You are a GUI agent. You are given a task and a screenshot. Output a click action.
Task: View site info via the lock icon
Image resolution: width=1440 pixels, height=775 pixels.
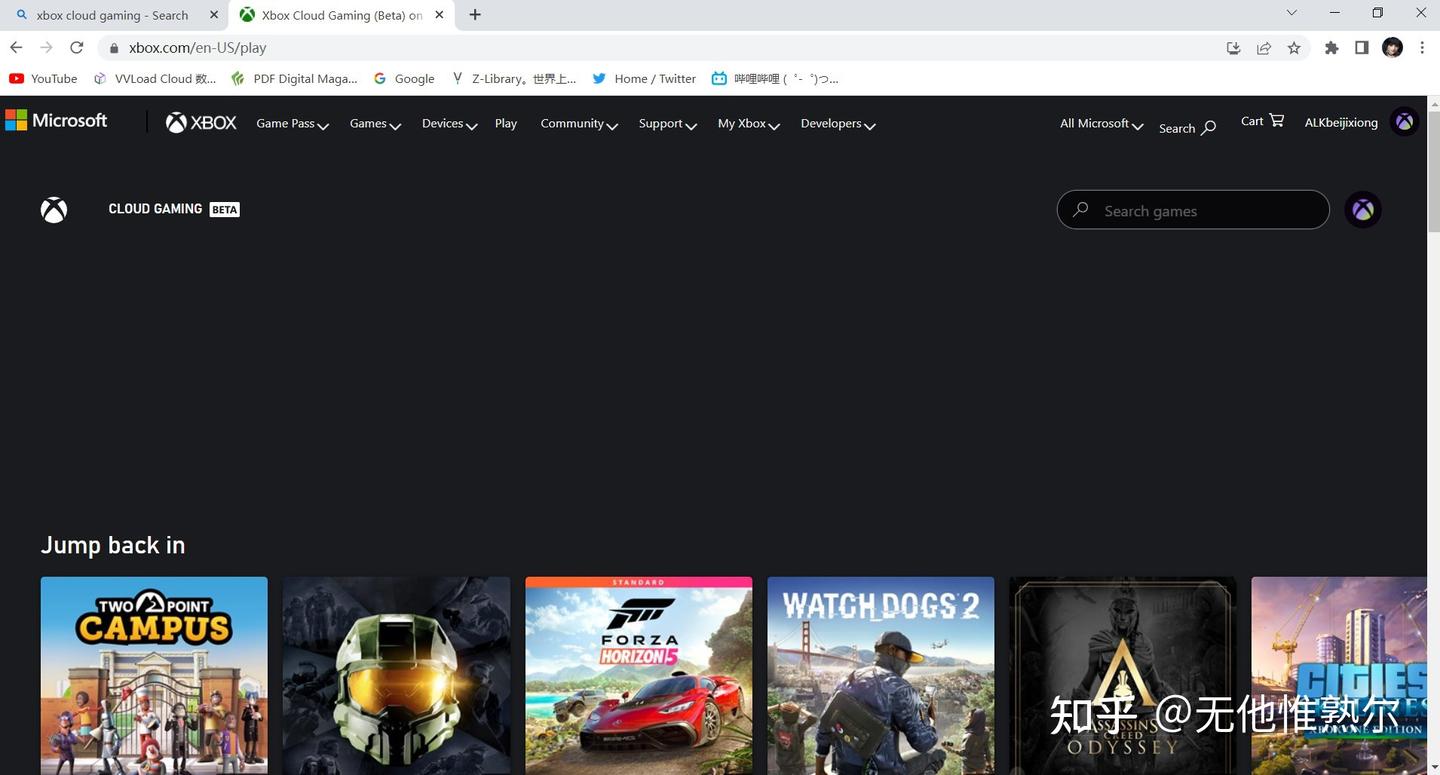coord(114,48)
